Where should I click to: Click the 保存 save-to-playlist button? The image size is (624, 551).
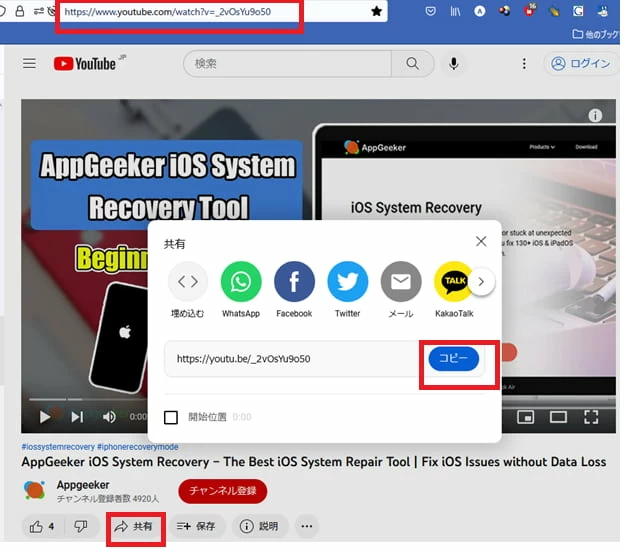[x=196, y=527]
